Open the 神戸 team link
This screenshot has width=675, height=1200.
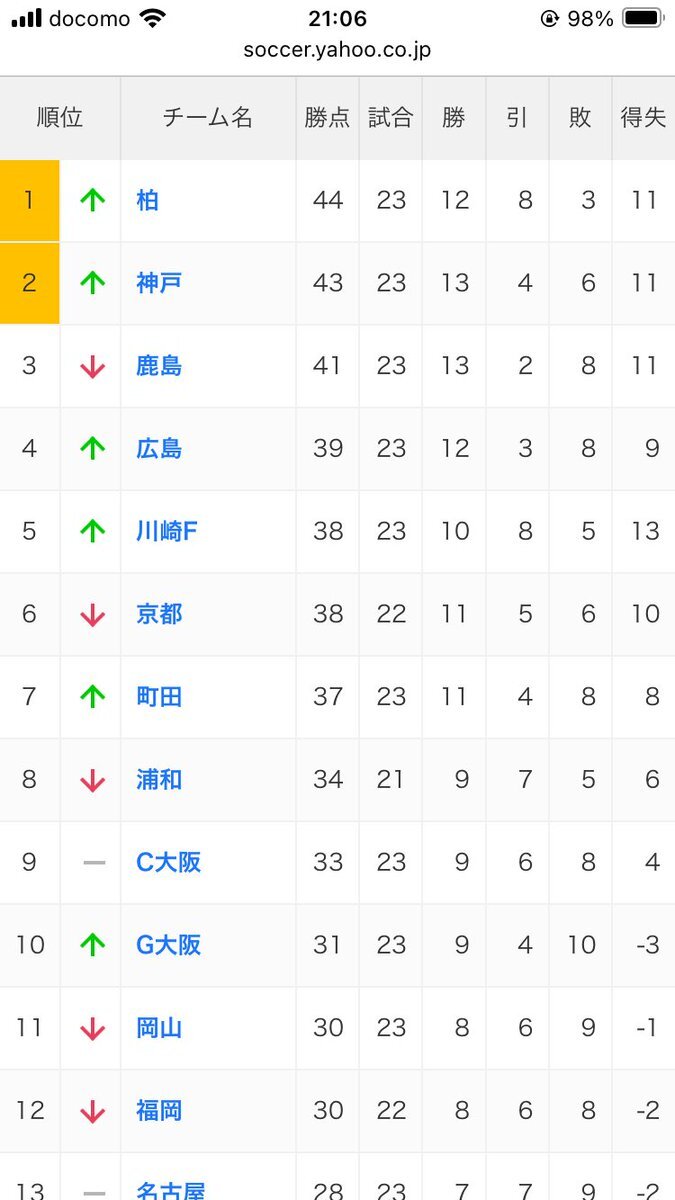pyautogui.click(x=159, y=283)
